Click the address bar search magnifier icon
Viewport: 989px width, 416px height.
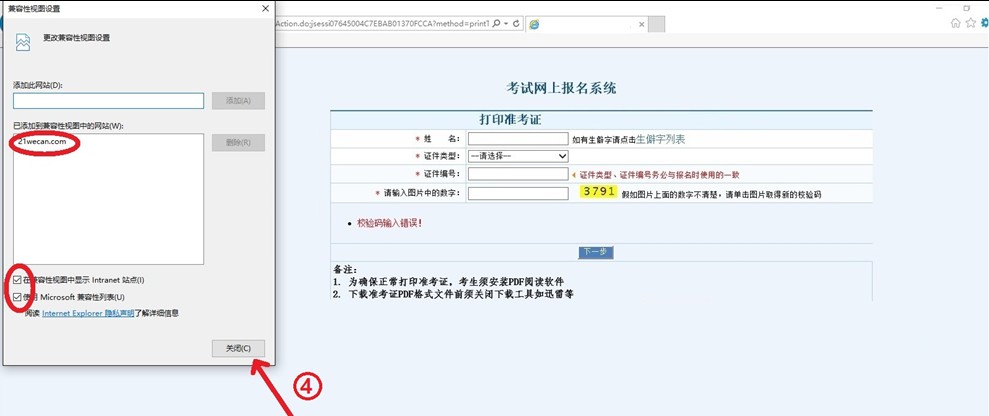[x=496, y=22]
